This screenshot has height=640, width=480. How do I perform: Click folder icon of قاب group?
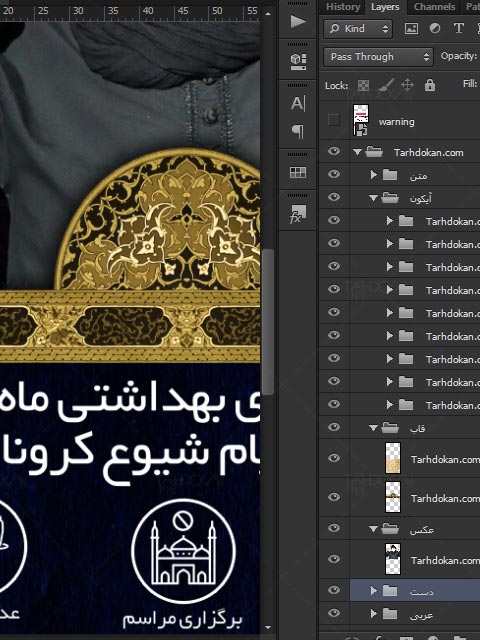pos(390,428)
